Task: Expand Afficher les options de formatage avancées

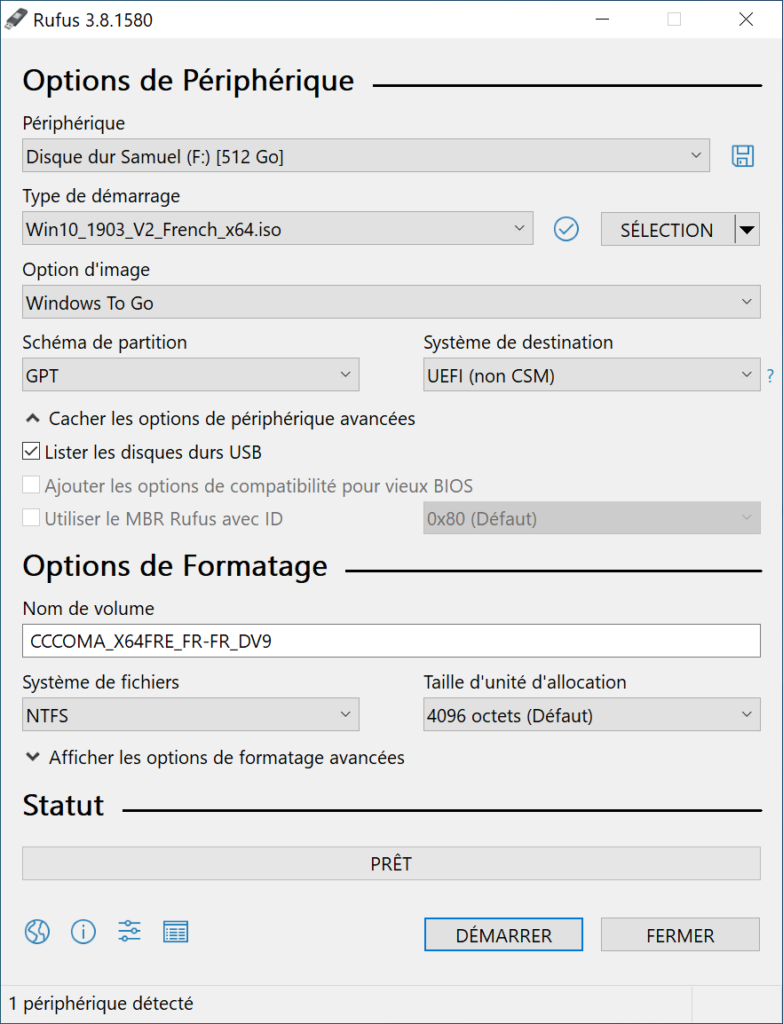Action: (214, 758)
